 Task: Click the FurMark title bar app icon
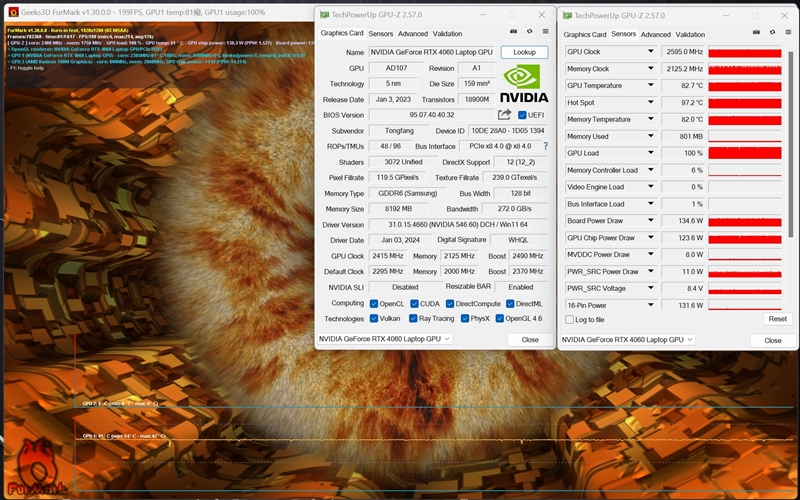(x=13, y=12)
